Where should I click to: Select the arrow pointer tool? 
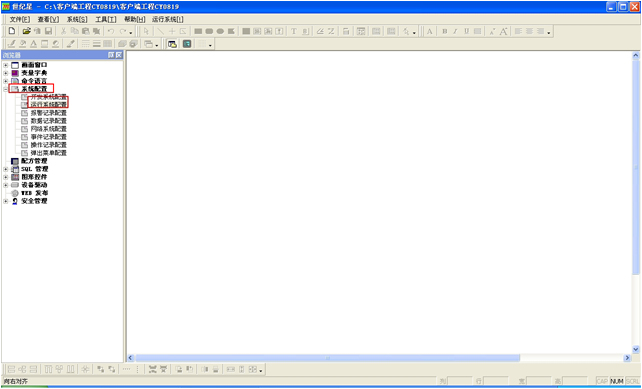coord(146,31)
